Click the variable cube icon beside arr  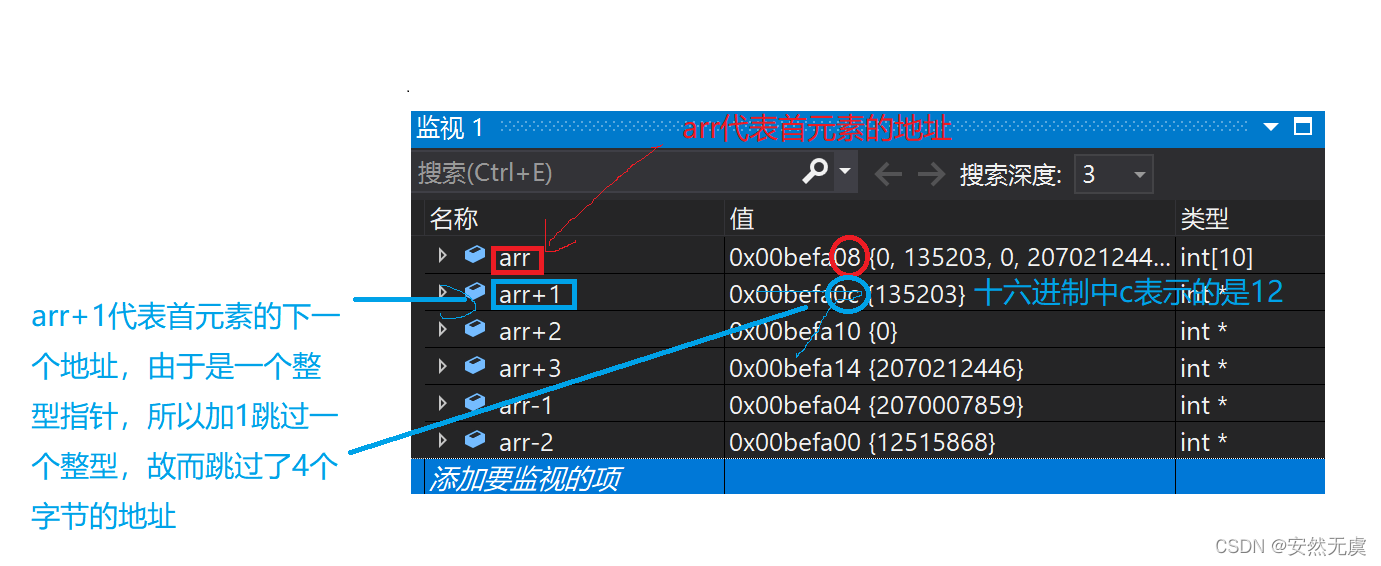tap(475, 255)
